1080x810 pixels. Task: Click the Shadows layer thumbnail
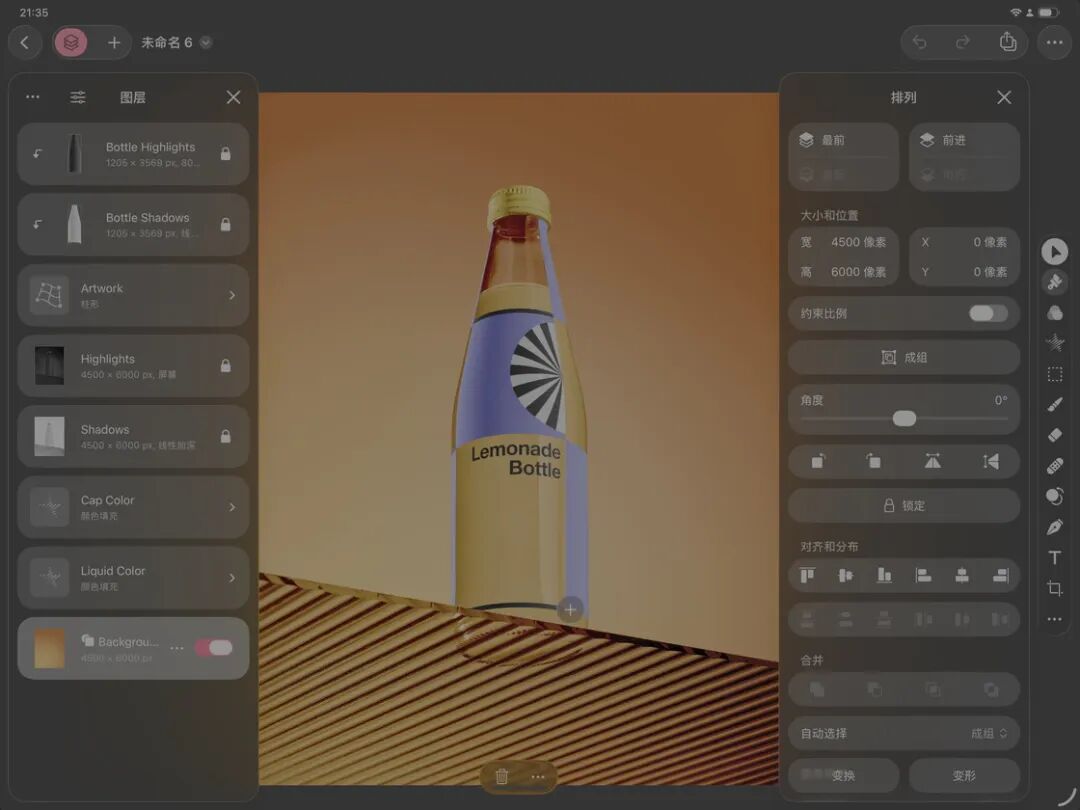[50, 436]
